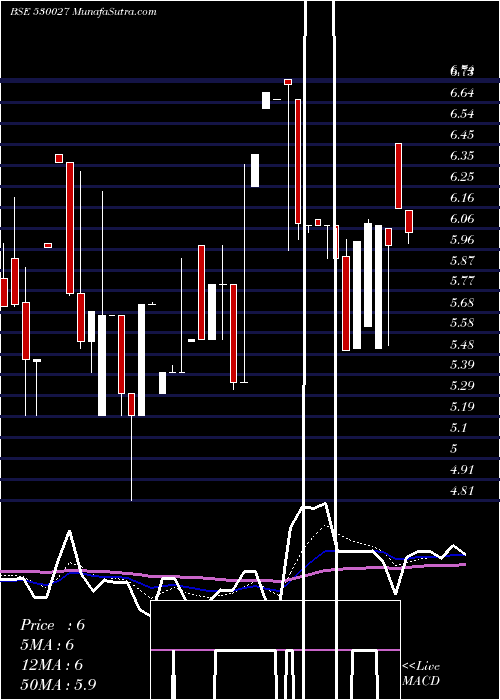Click the 5.48 price axis label
Screen dimensions: 500x700
462,345
